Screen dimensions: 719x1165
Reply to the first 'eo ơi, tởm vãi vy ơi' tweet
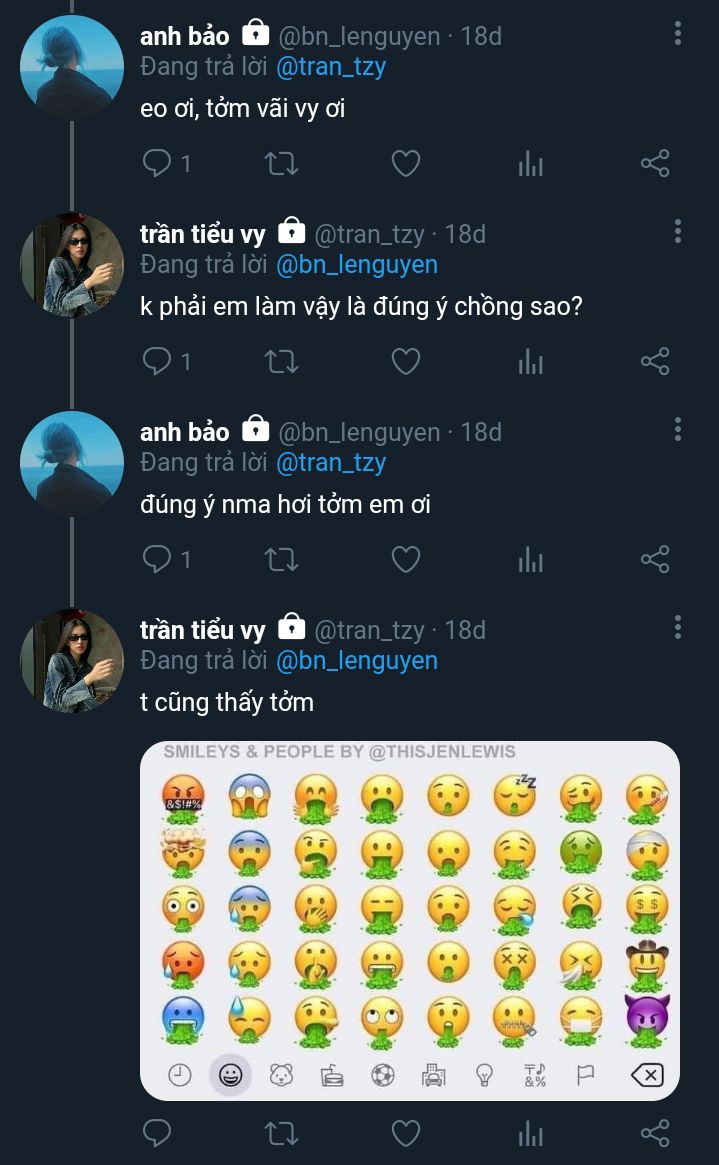[x=158, y=163]
